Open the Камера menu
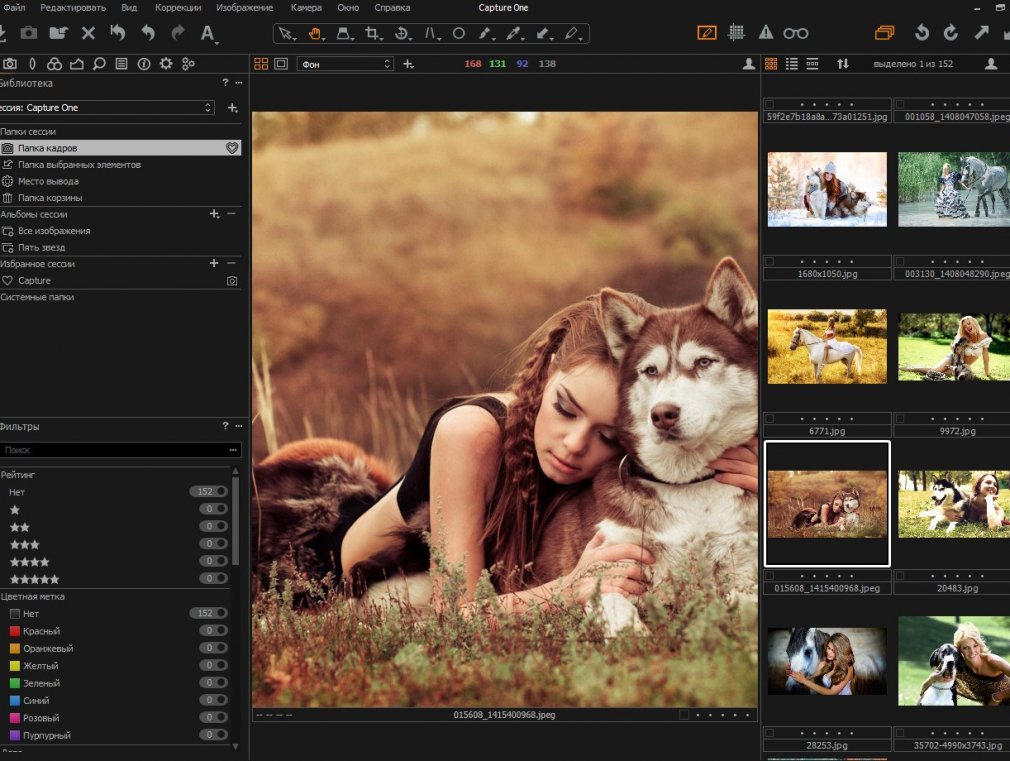 306,8
